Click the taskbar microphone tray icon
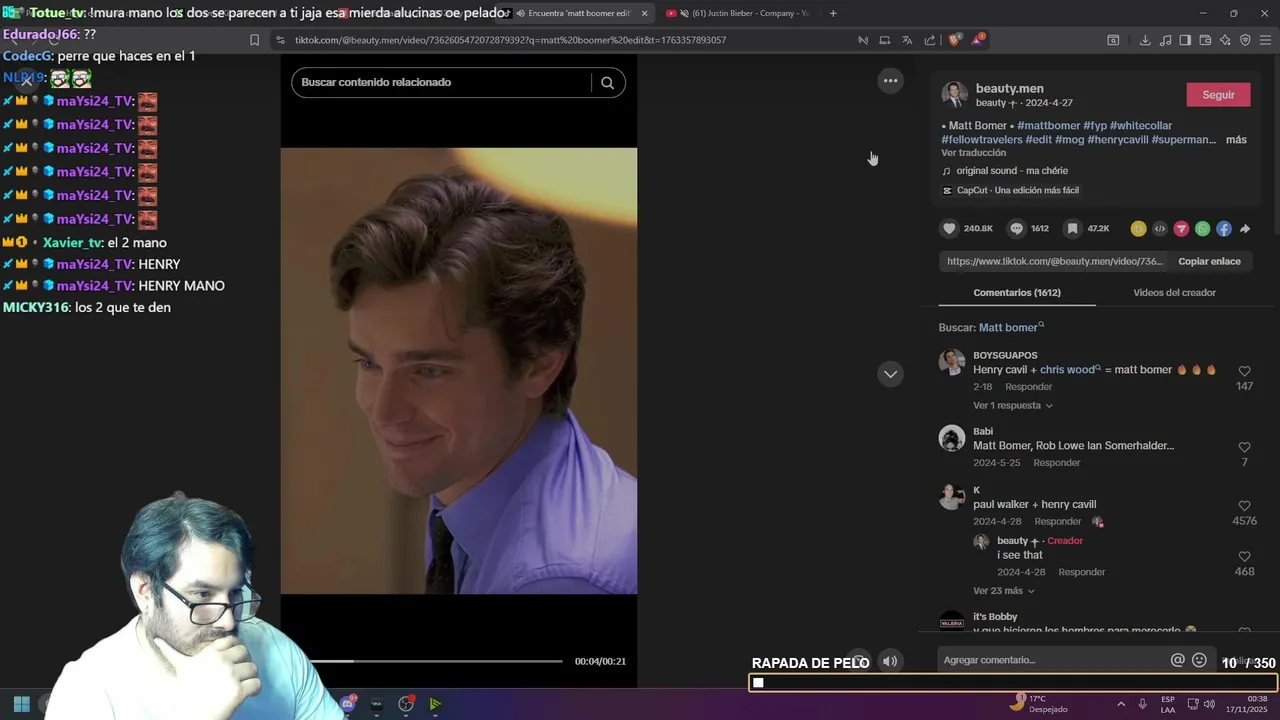This screenshot has height=720, width=1280. click(1143, 704)
